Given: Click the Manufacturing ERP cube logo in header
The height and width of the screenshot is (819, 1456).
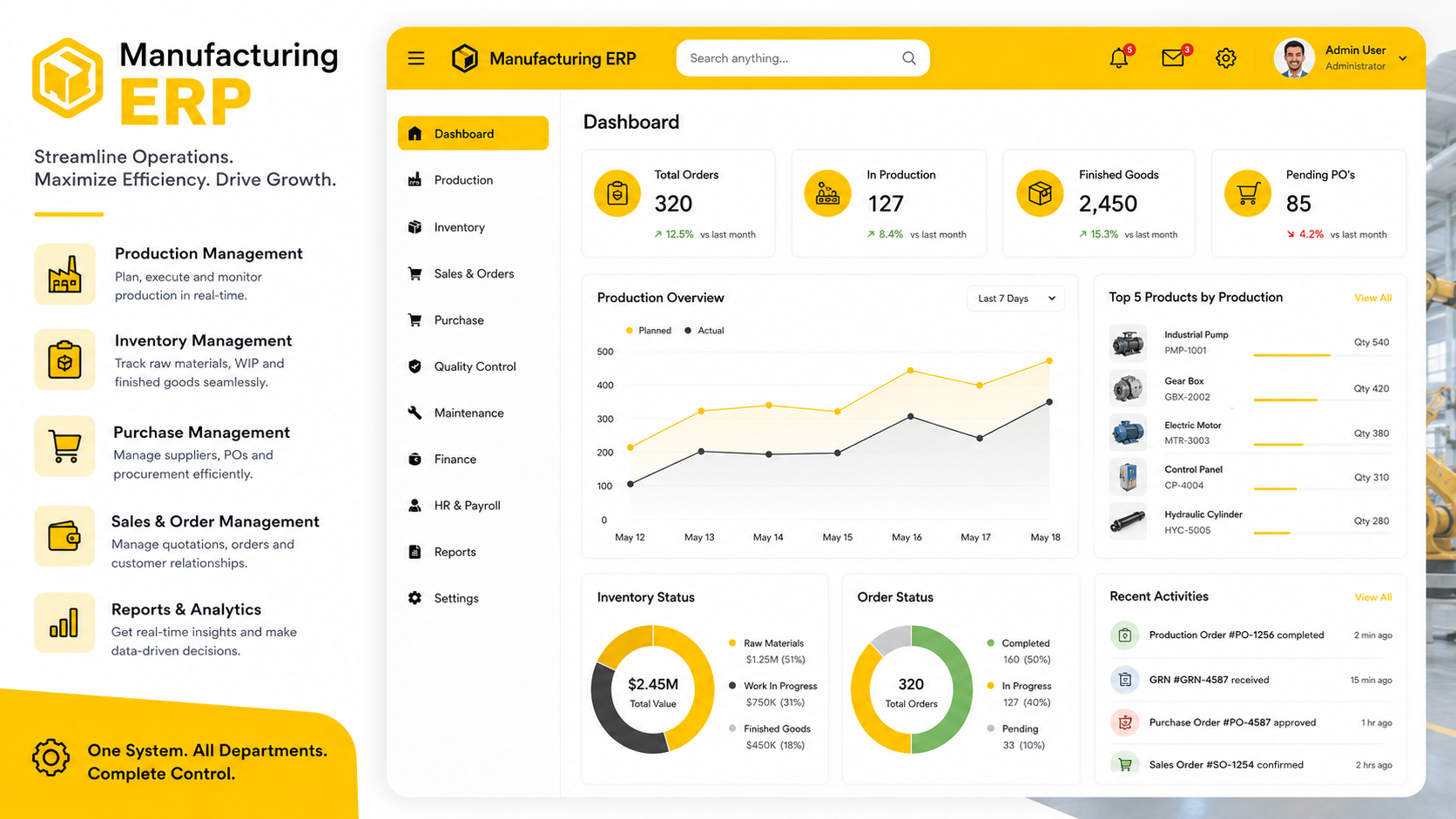Looking at the screenshot, I should tap(465, 58).
